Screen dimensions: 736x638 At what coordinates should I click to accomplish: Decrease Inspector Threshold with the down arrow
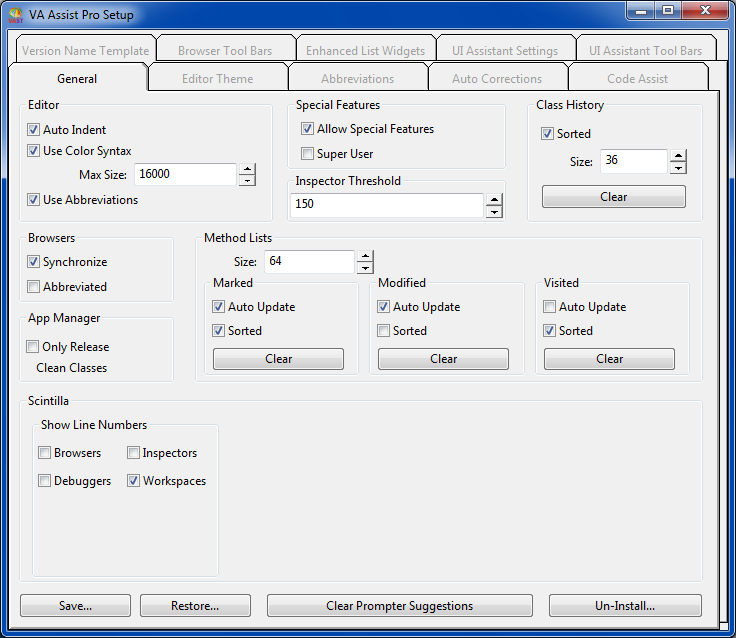pyautogui.click(x=494, y=211)
